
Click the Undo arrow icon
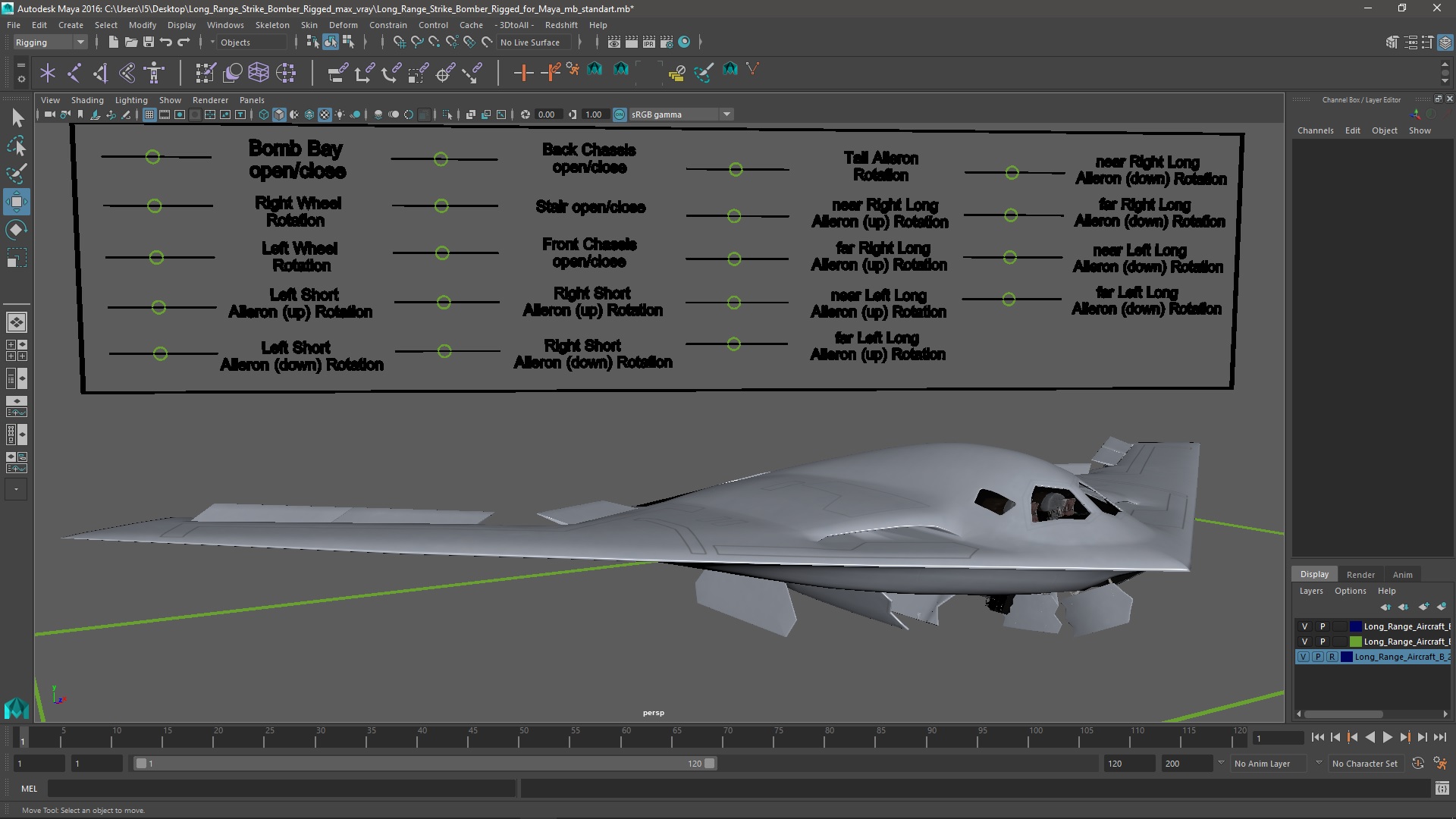tap(166, 42)
